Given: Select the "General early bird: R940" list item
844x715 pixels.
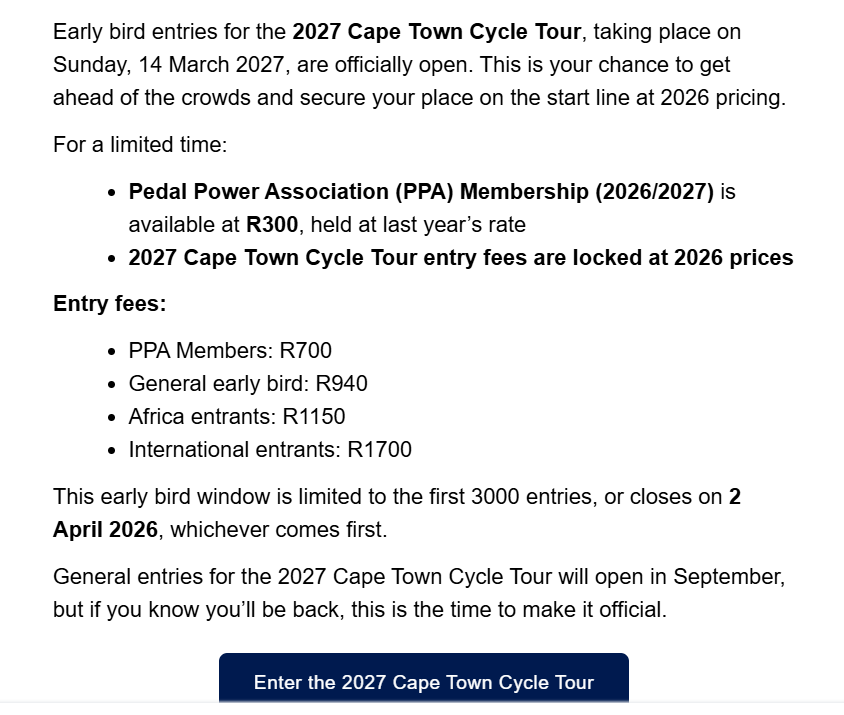Looking at the screenshot, I should (248, 383).
